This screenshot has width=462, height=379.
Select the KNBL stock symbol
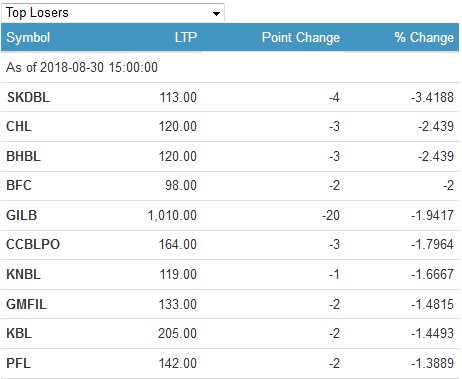coord(23,274)
